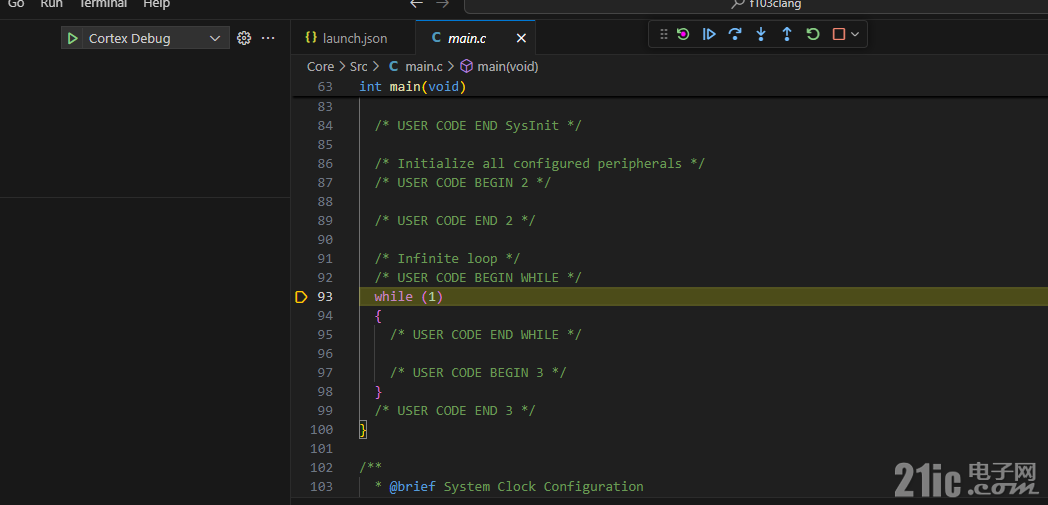The width and height of the screenshot is (1048, 505).
Task: Click the Core breadcrumb segment
Action: tap(320, 67)
